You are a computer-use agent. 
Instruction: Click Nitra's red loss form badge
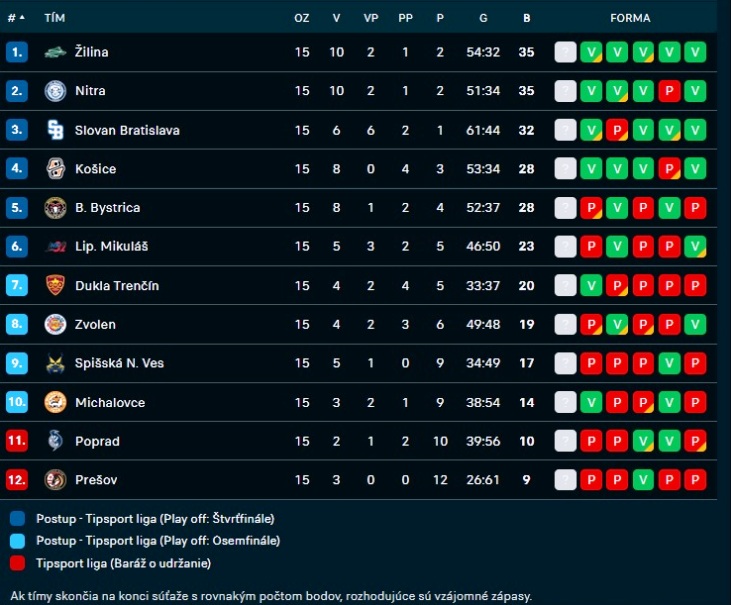point(670,91)
